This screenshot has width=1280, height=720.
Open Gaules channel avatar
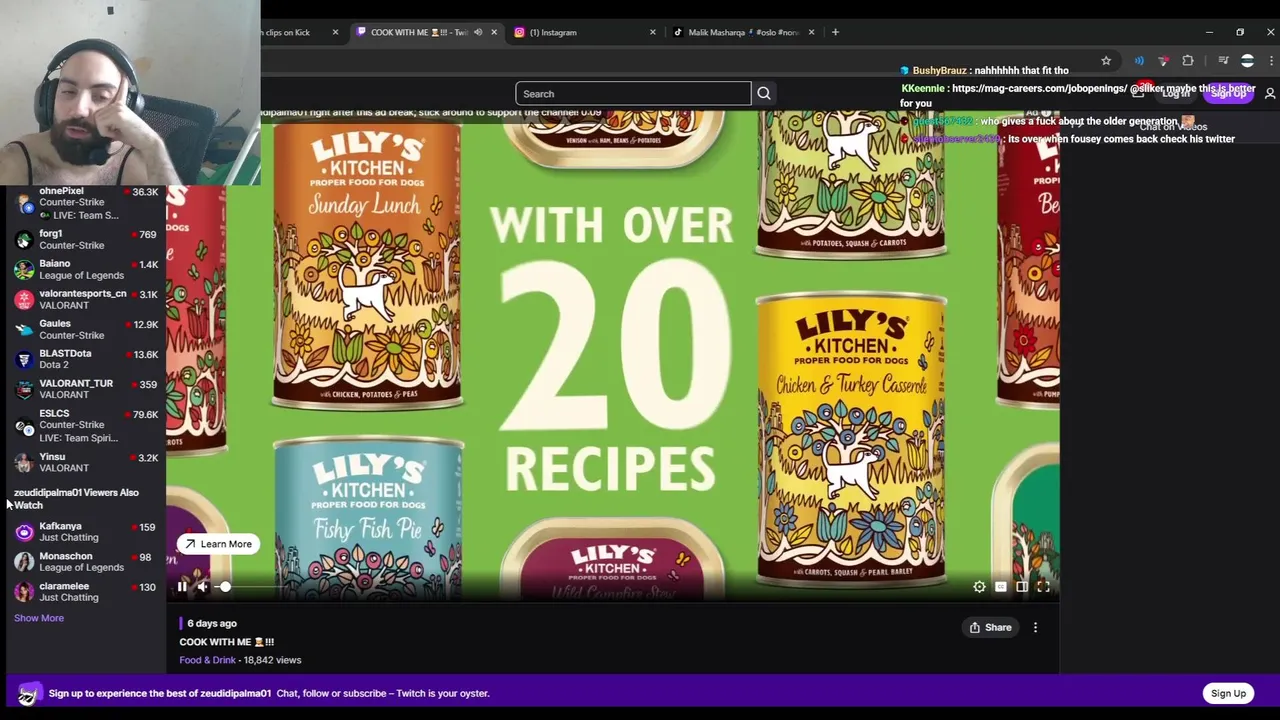(x=24, y=330)
